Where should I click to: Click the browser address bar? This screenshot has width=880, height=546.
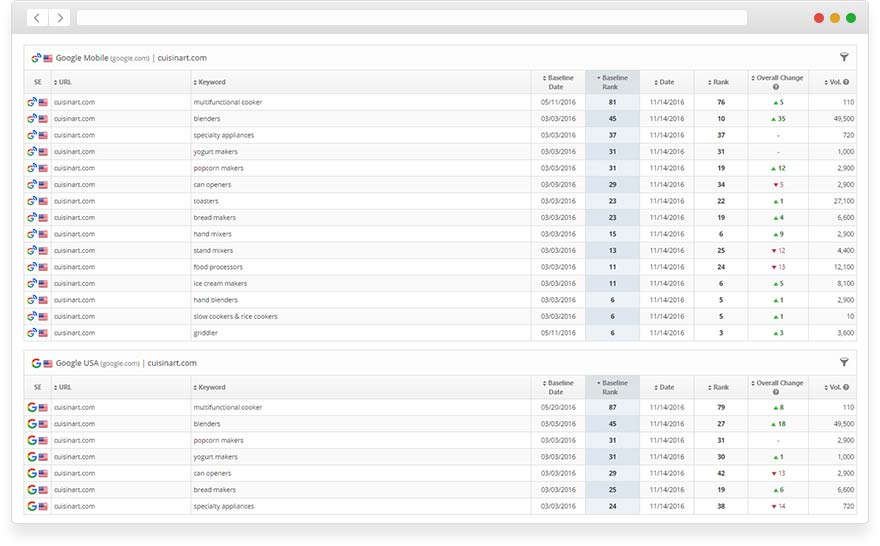click(x=411, y=18)
